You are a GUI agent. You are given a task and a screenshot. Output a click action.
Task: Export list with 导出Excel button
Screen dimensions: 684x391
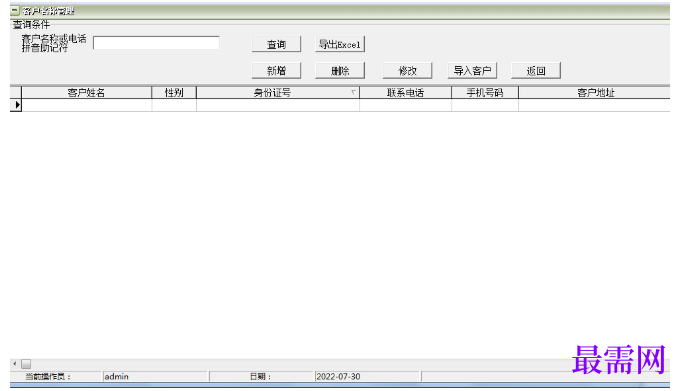coord(340,45)
